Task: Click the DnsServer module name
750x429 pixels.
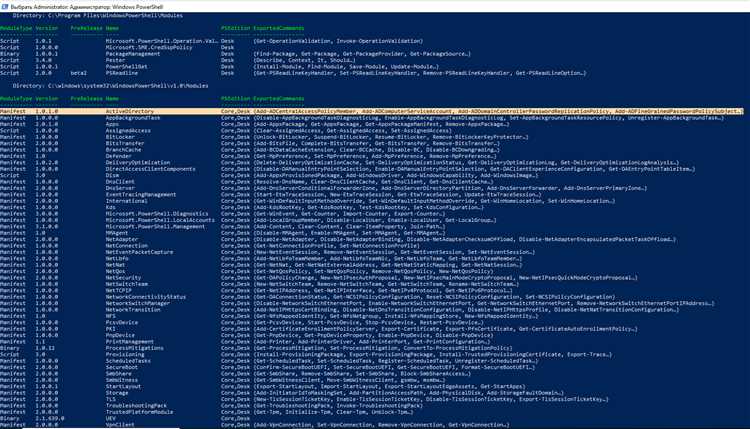Action: [x=120, y=188]
